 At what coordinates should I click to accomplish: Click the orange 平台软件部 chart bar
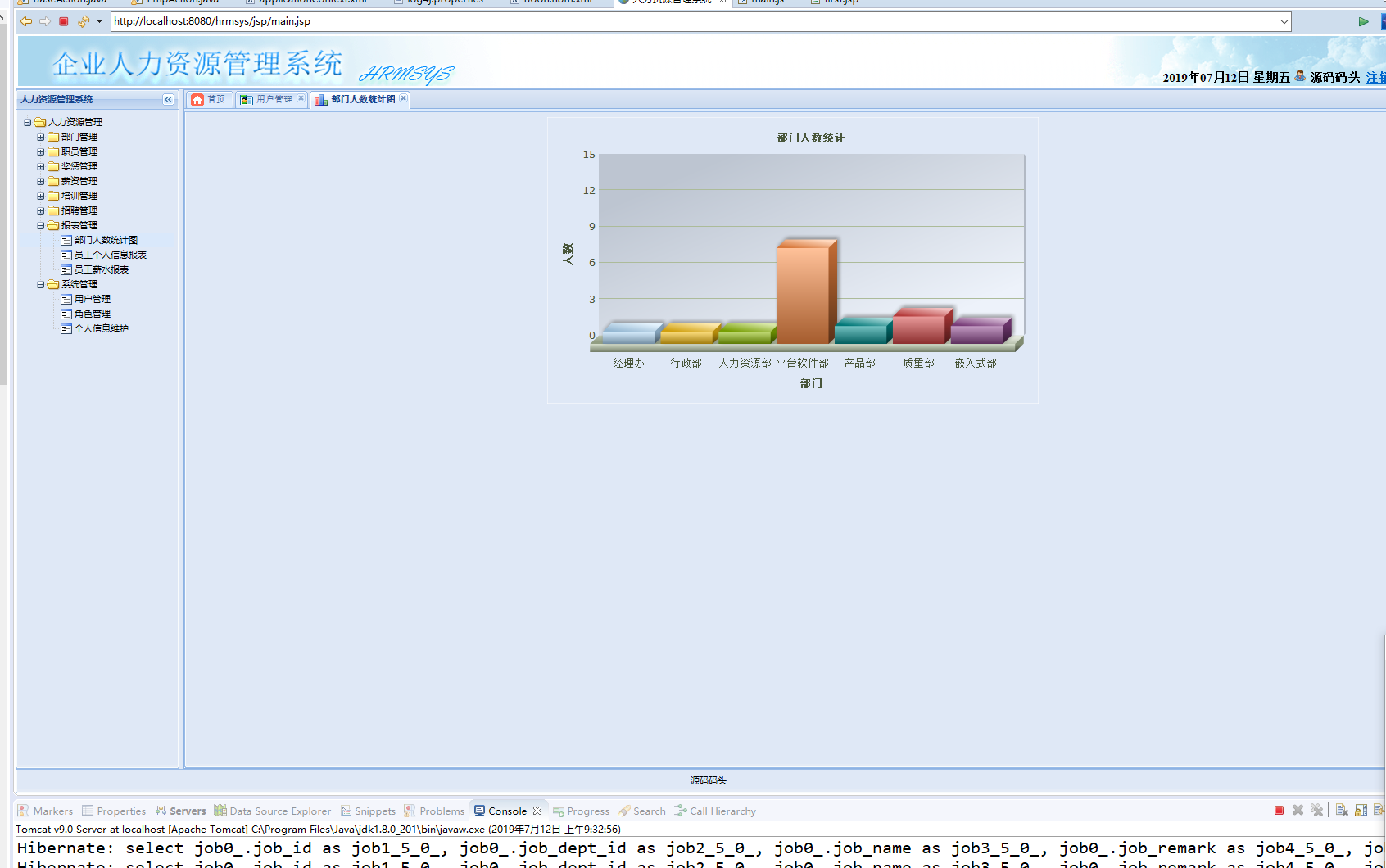803,293
